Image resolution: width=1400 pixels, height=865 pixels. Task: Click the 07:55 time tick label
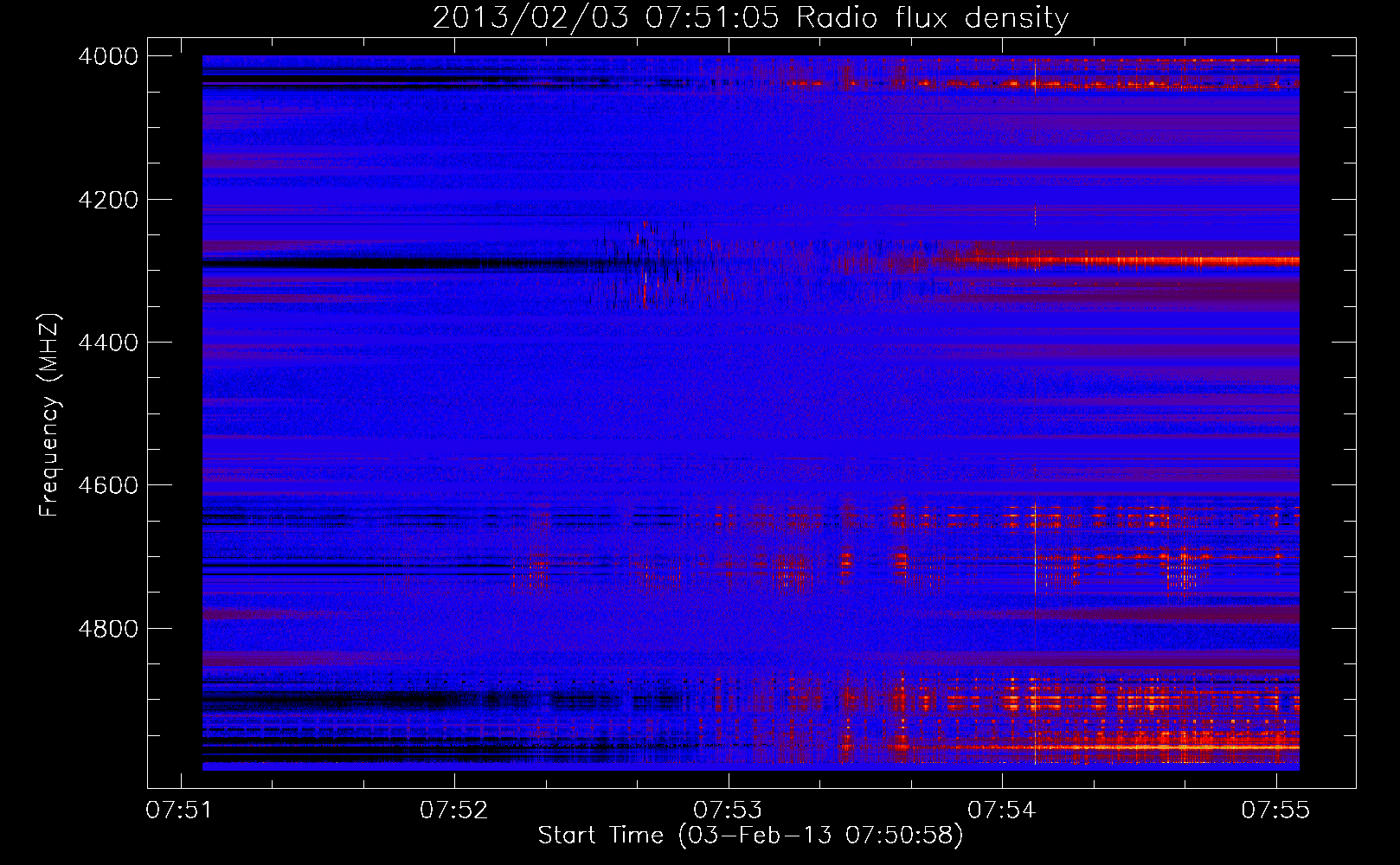click(1276, 810)
